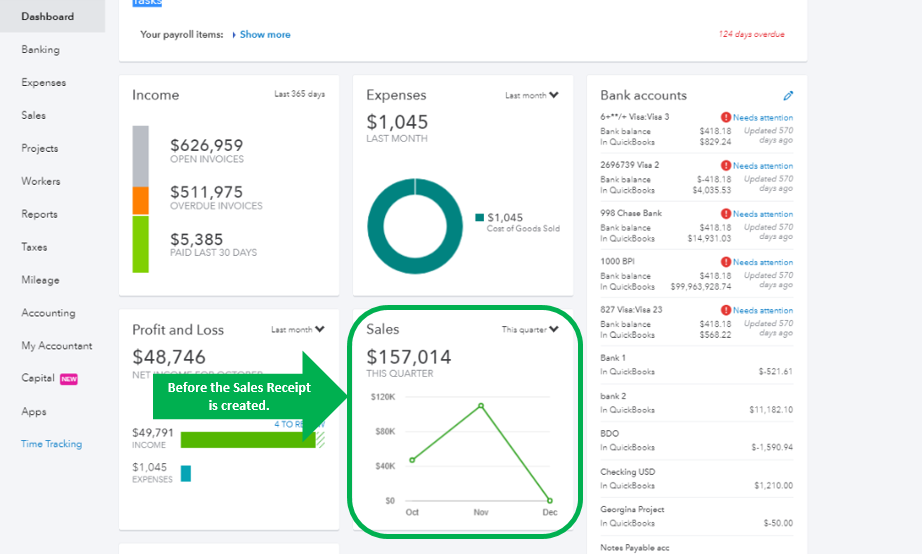Open Capital in the sidebar
Viewport: 922px width, 554px height.
38,378
